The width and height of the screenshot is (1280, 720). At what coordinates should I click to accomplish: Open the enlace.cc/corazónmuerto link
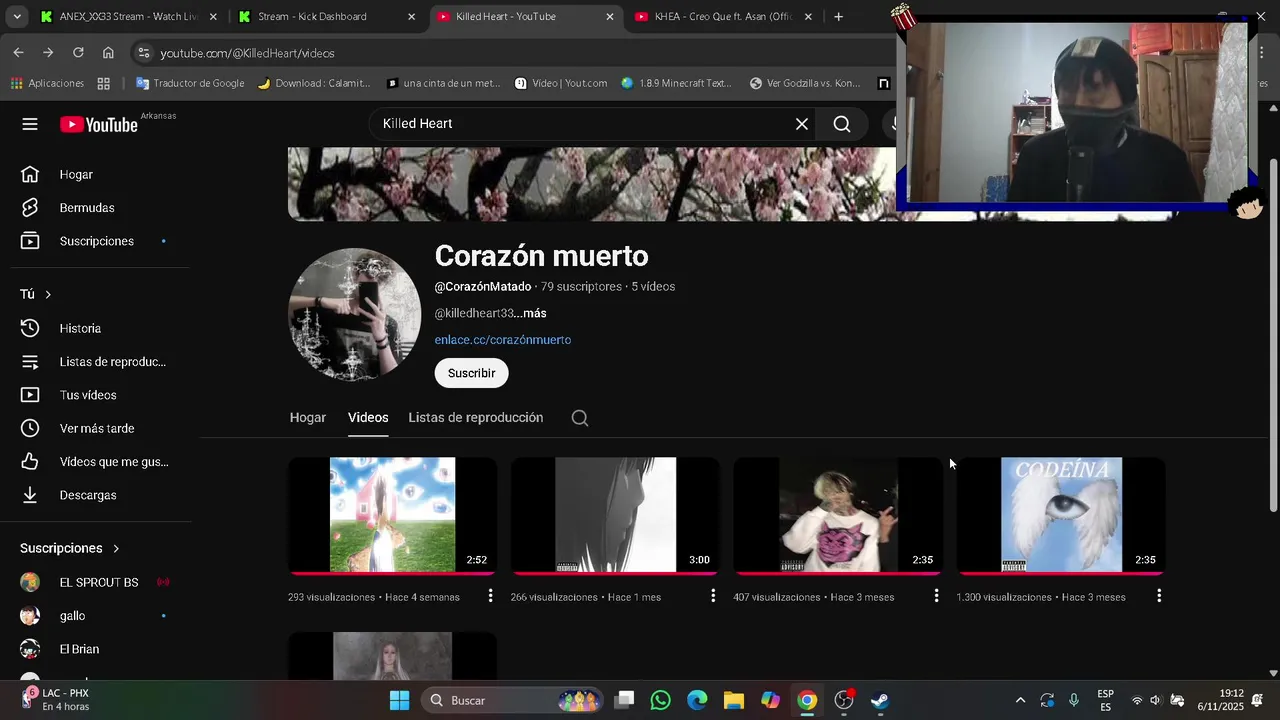pyautogui.click(x=503, y=340)
